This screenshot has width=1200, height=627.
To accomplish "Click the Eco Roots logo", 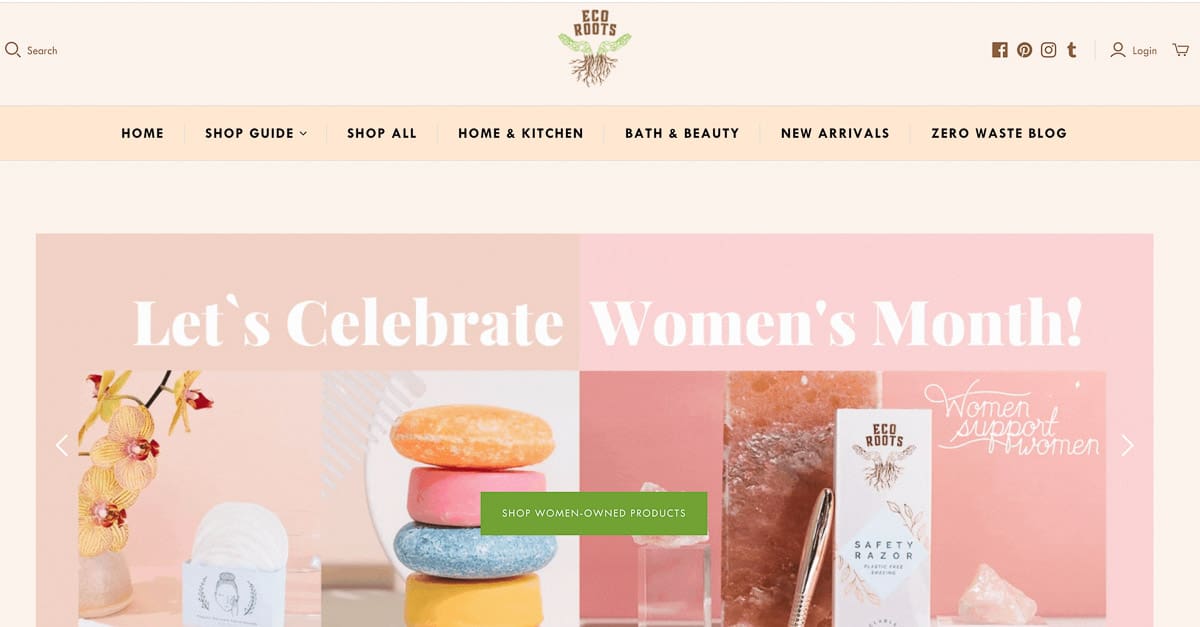I will [595, 48].
